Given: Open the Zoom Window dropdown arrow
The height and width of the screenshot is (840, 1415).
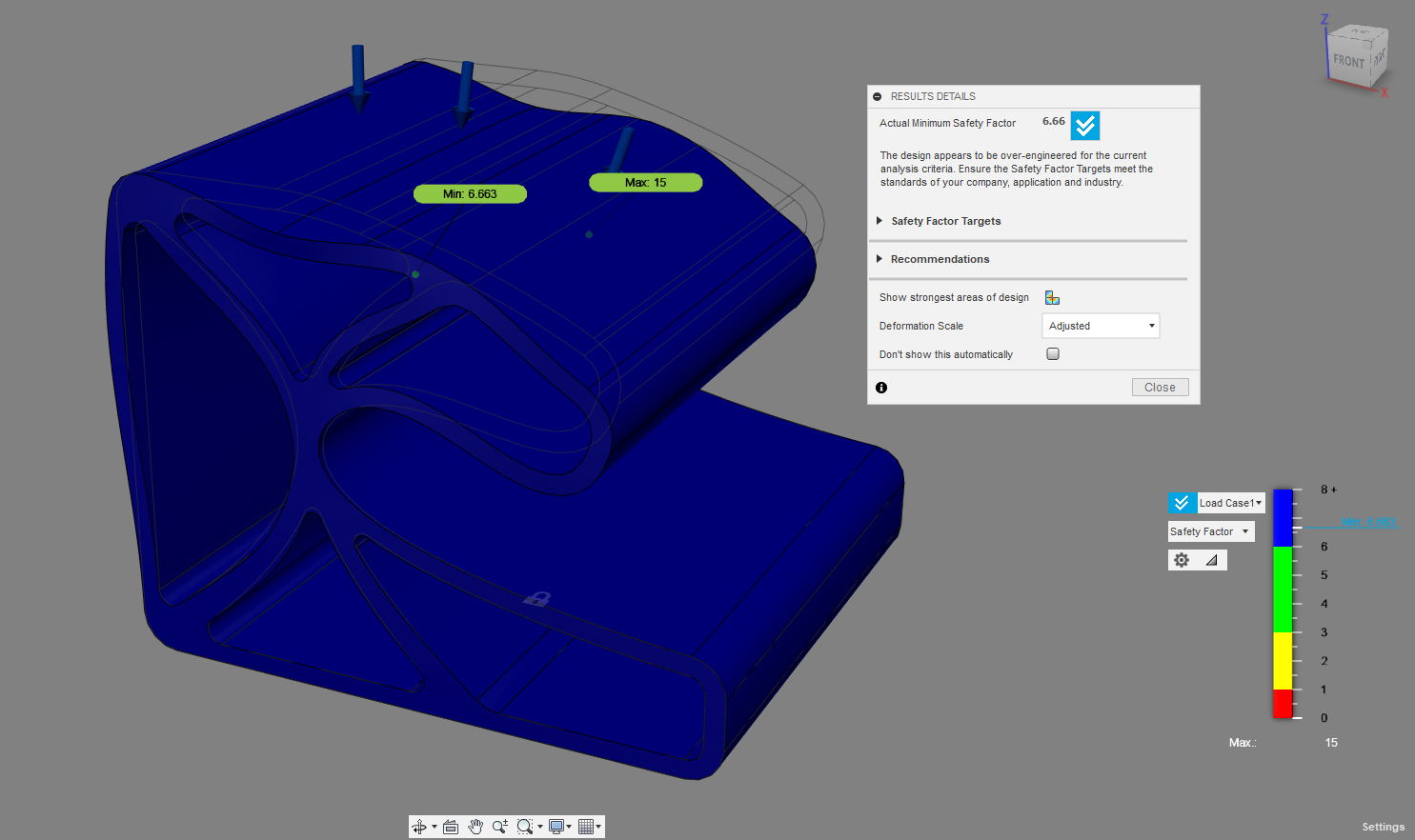Looking at the screenshot, I should [540, 827].
